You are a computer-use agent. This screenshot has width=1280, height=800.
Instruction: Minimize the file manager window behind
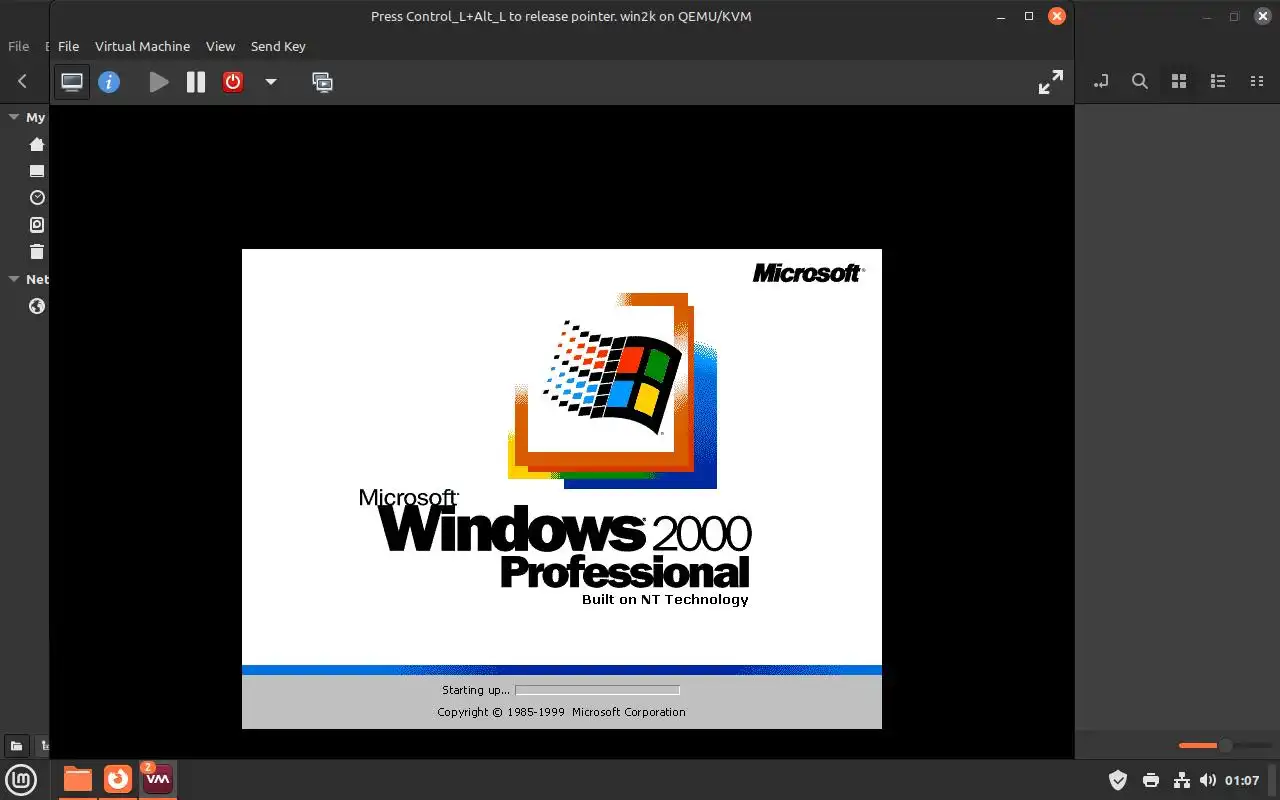(1206, 16)
